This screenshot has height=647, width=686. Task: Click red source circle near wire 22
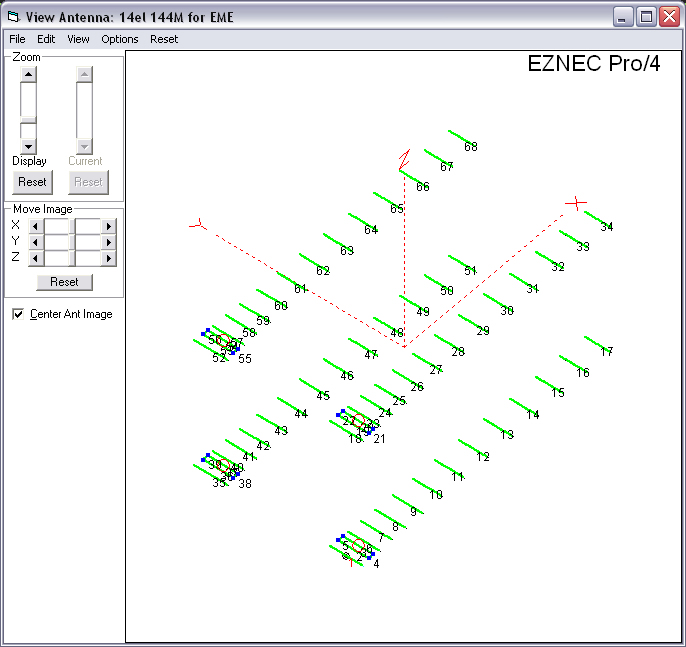click(x=358, y=420)
